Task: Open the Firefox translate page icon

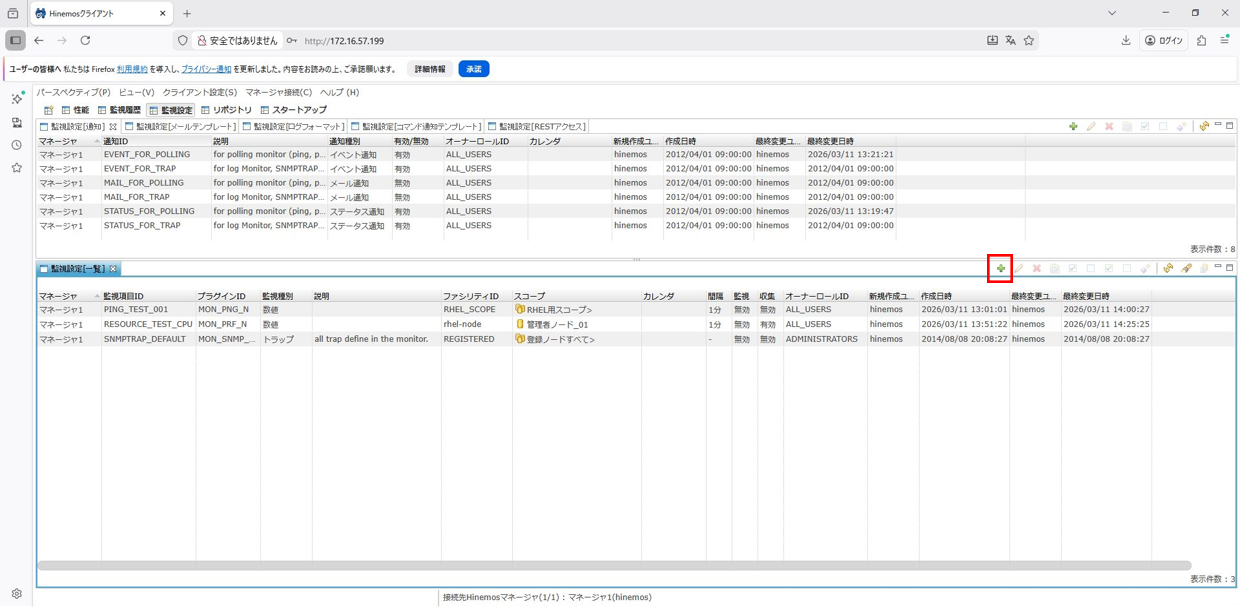Action: coord(1010,41)
